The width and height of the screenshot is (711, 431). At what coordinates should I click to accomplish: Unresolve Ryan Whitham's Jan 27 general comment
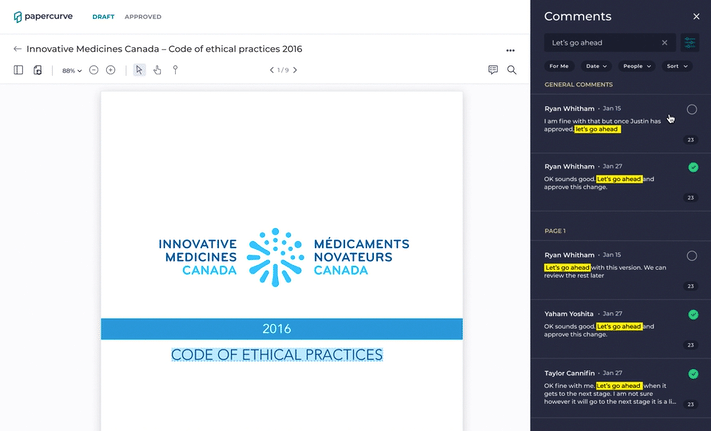[x=693, y=167]
